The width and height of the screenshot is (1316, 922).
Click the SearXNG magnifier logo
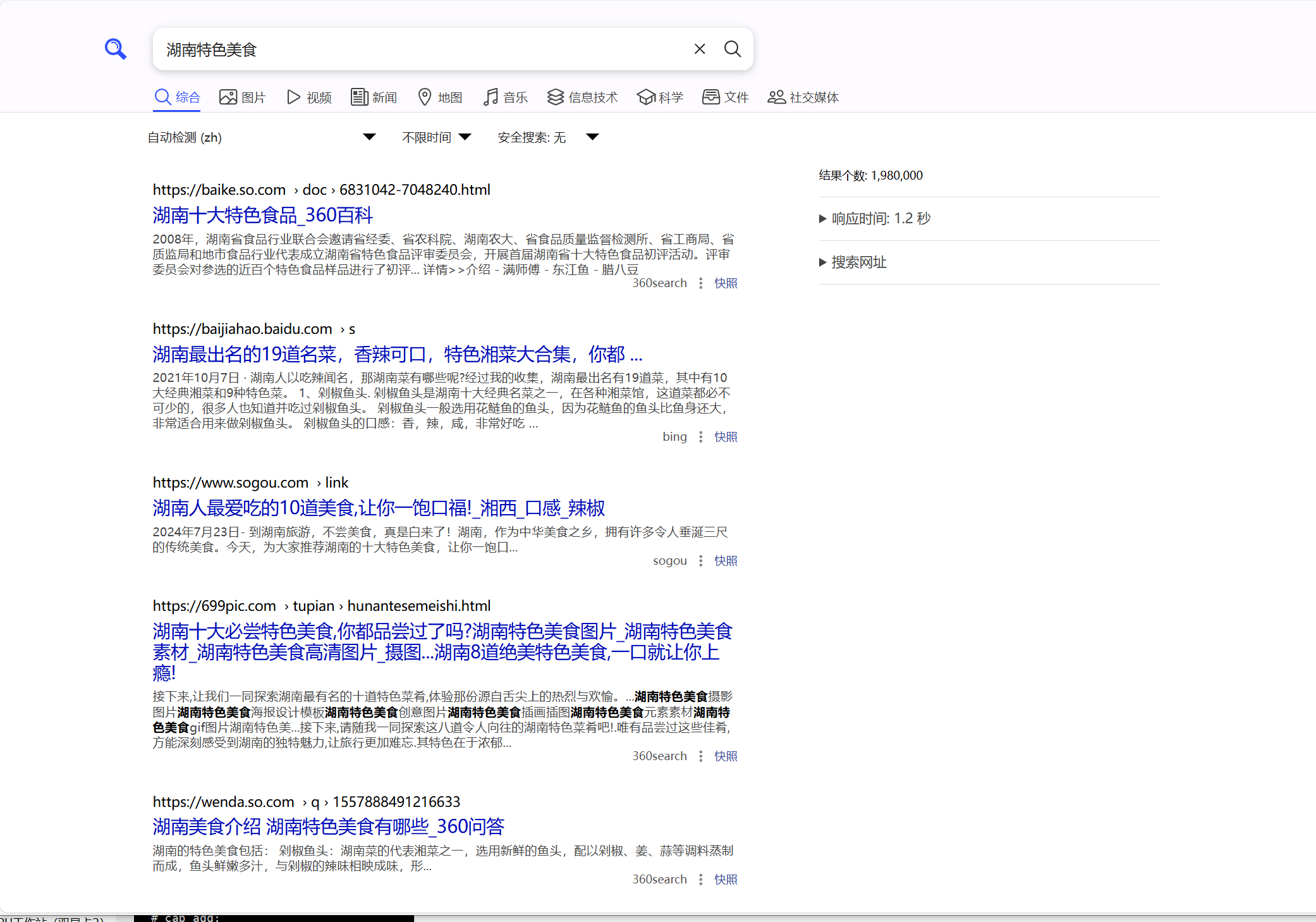pos(116,49)
